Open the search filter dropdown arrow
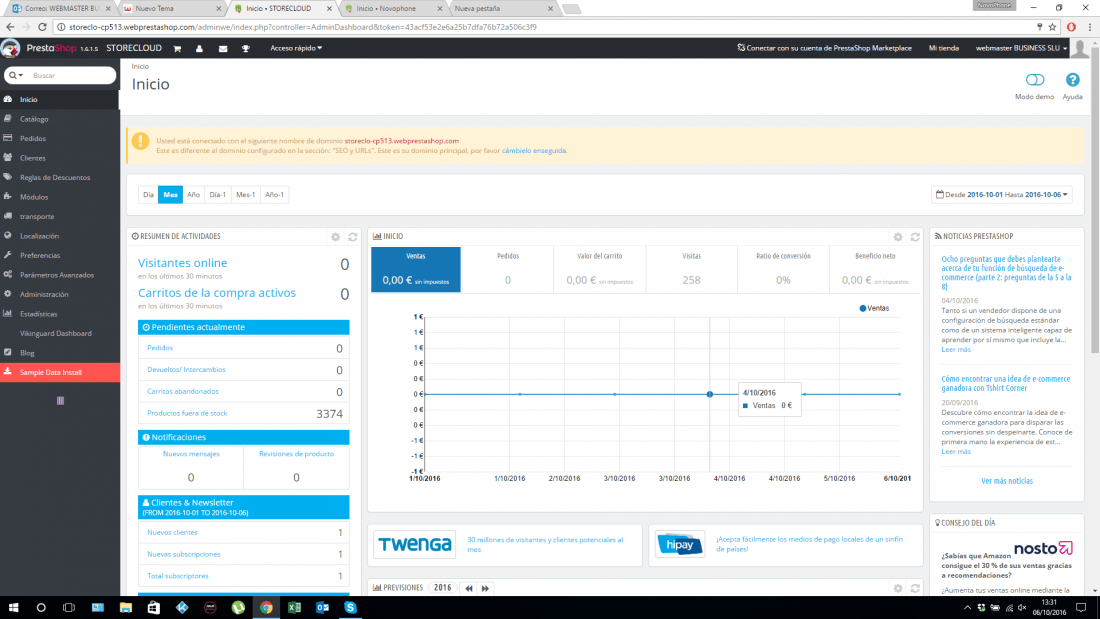Screen dimensions: 1100x619 (x=16, y=75)
